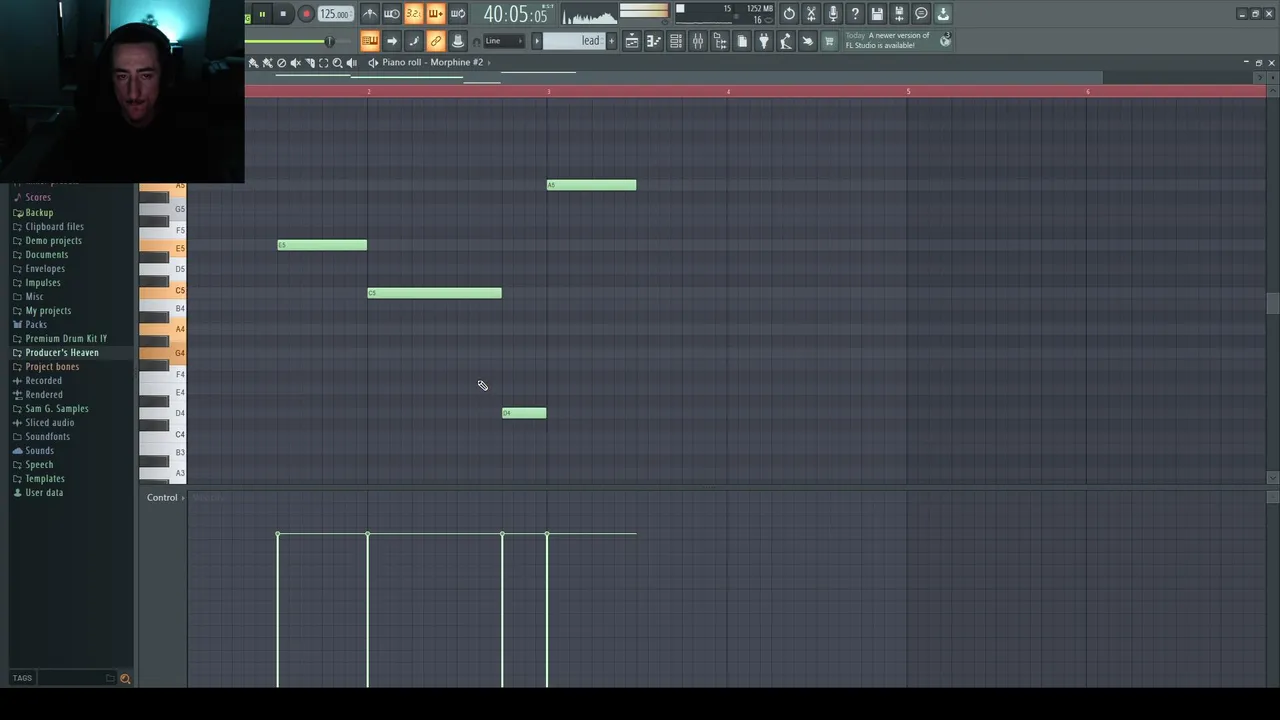The width and height of the screenshot is (1280, 720).
Task: Render project with the export icon
Action: [899, 14]
